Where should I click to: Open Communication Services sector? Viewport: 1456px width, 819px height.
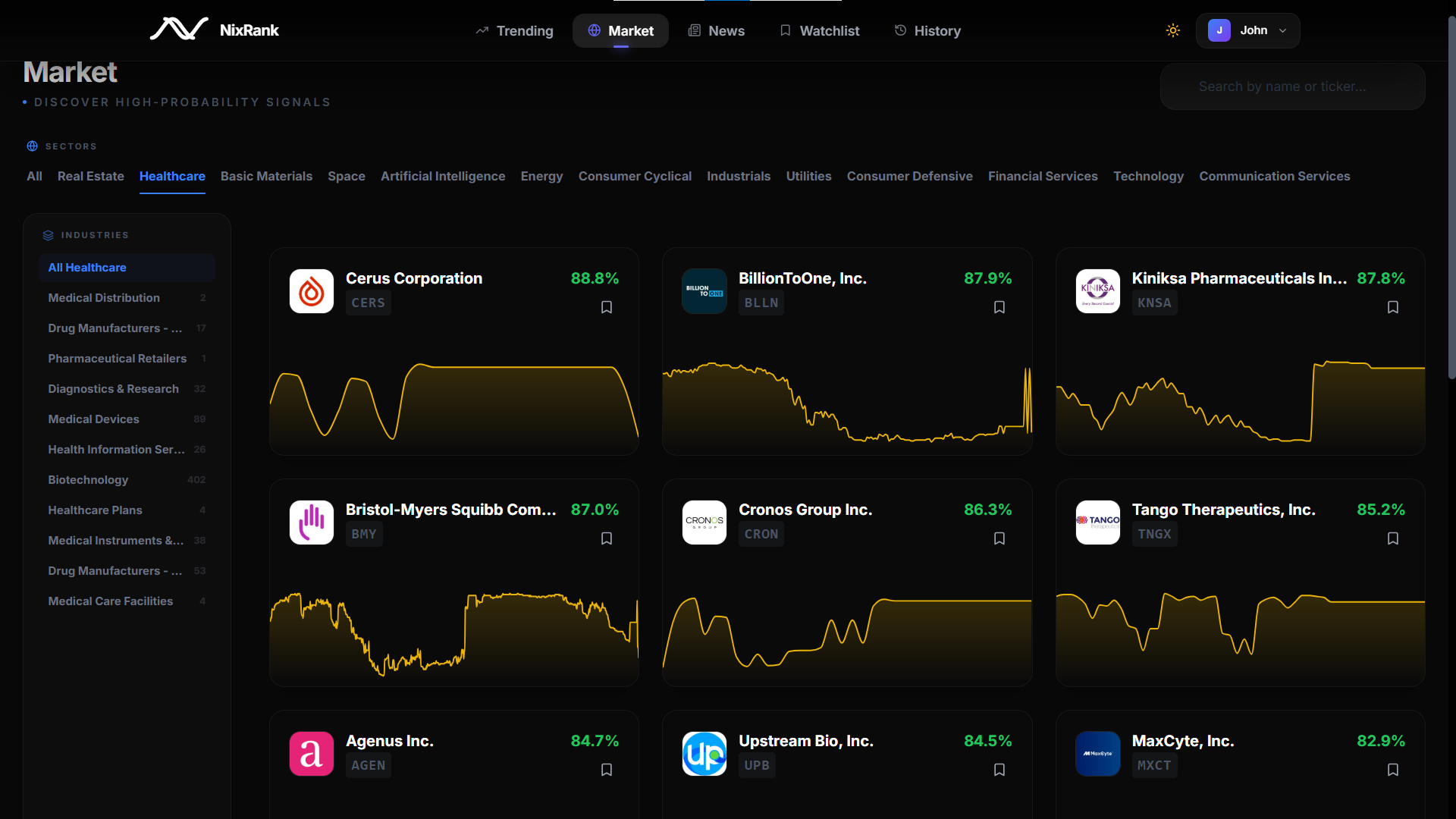point(1275,176)
